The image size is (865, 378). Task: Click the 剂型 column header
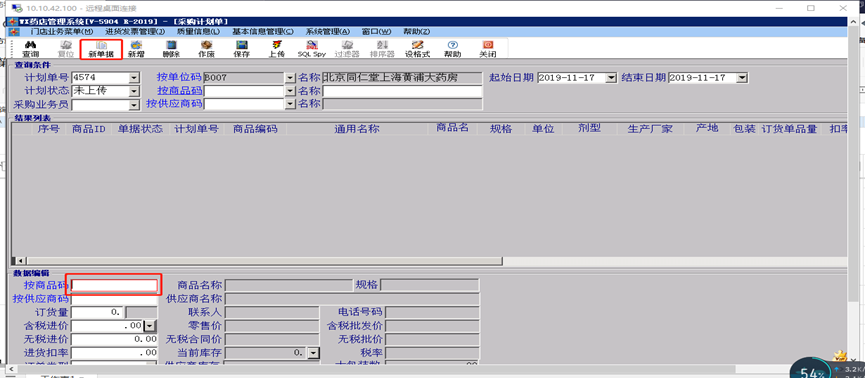(589, 129)
